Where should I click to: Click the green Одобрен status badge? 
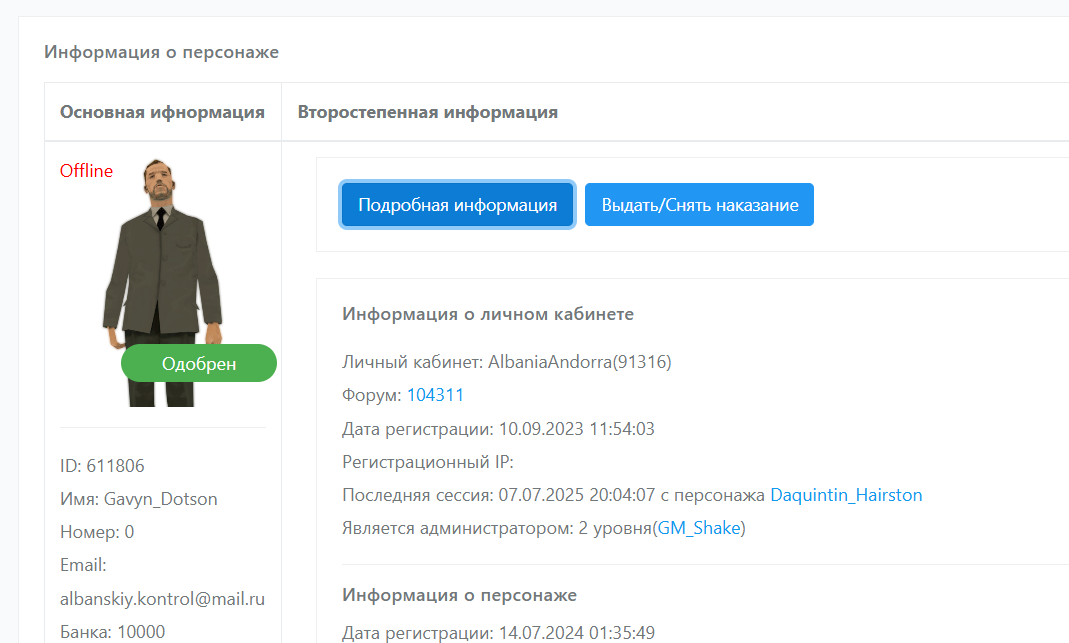[x=199, y=363]
